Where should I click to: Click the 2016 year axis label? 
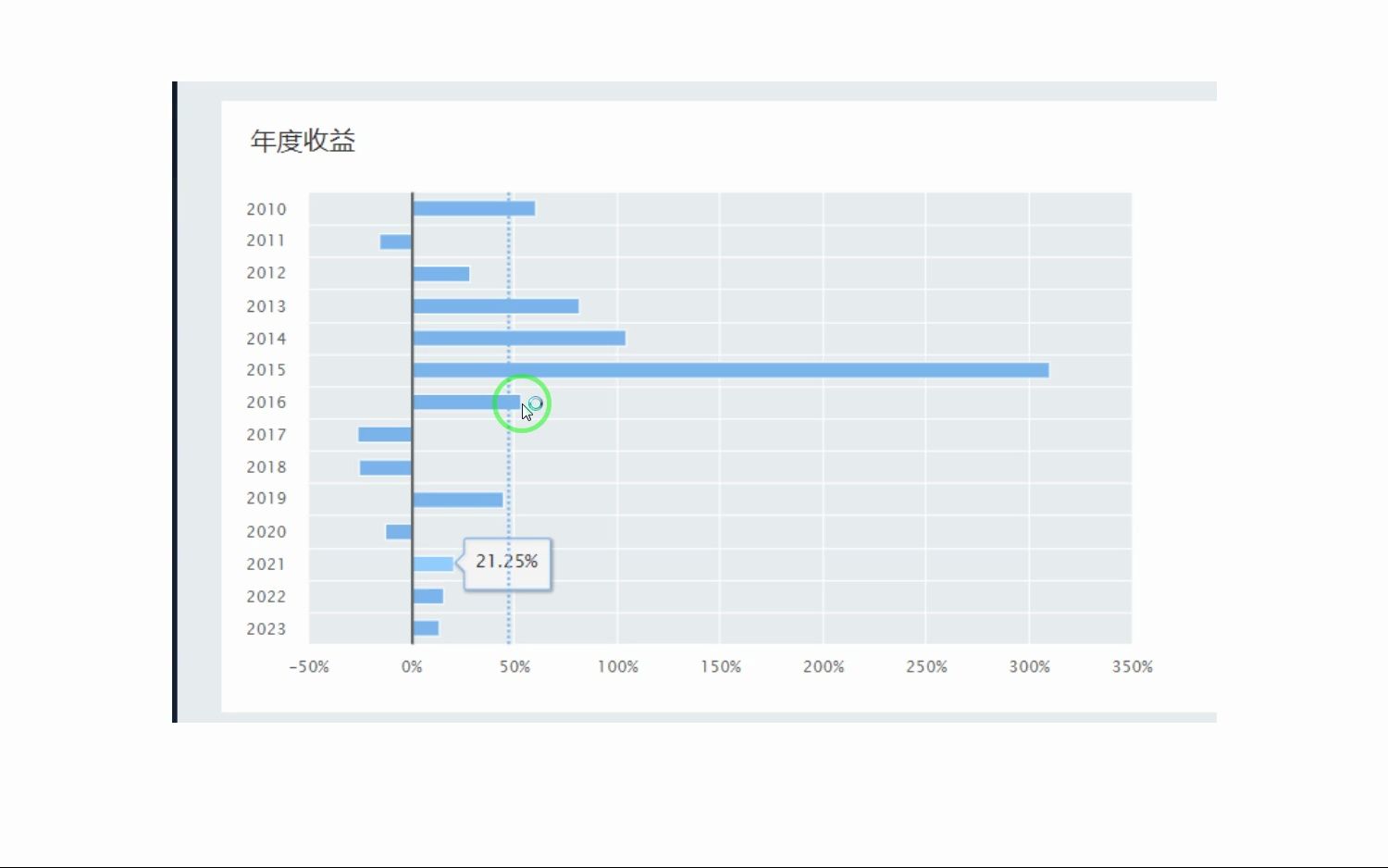click(266, 403)
